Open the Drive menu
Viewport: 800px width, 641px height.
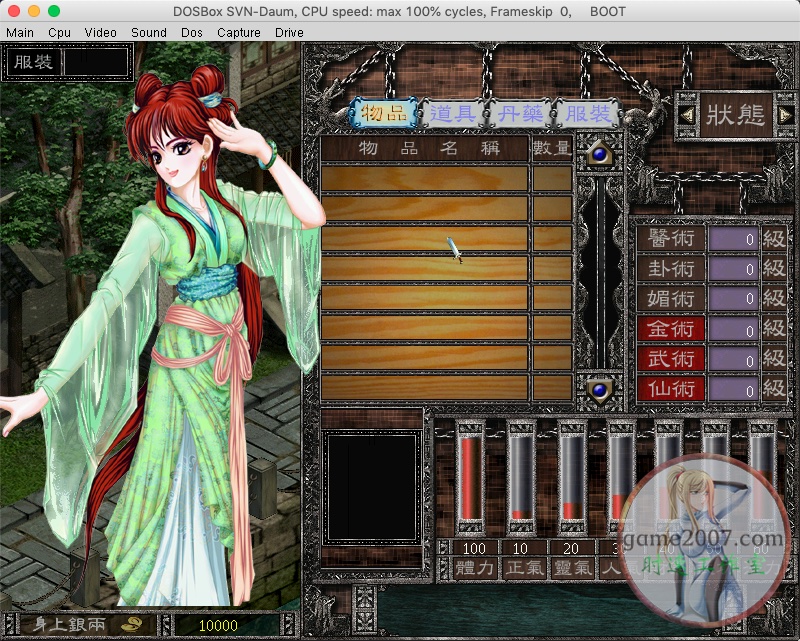pyautogui.click(x=289, y=33)
